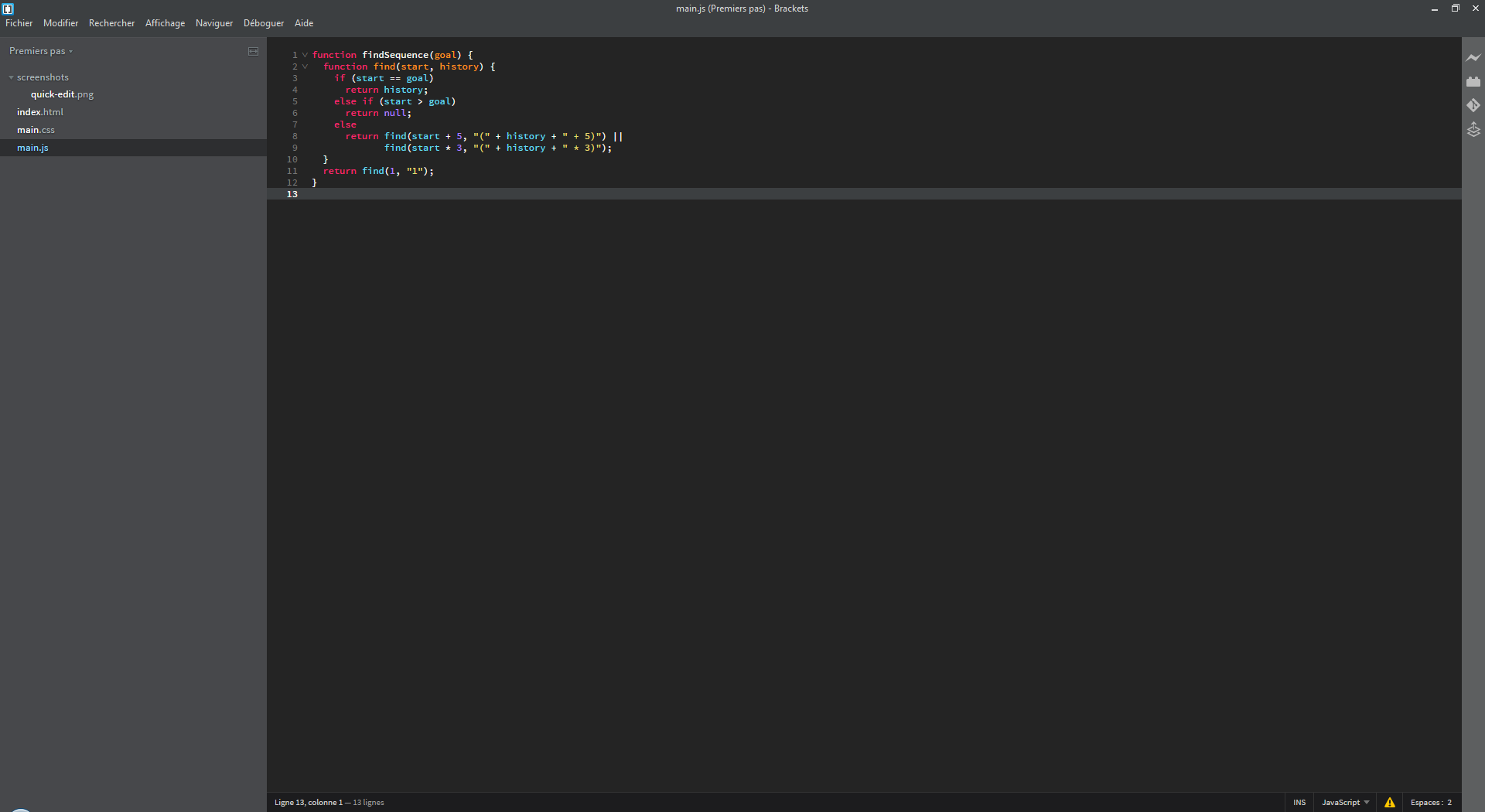
Task: Close the Brackets window
Action: point(1475,9)
